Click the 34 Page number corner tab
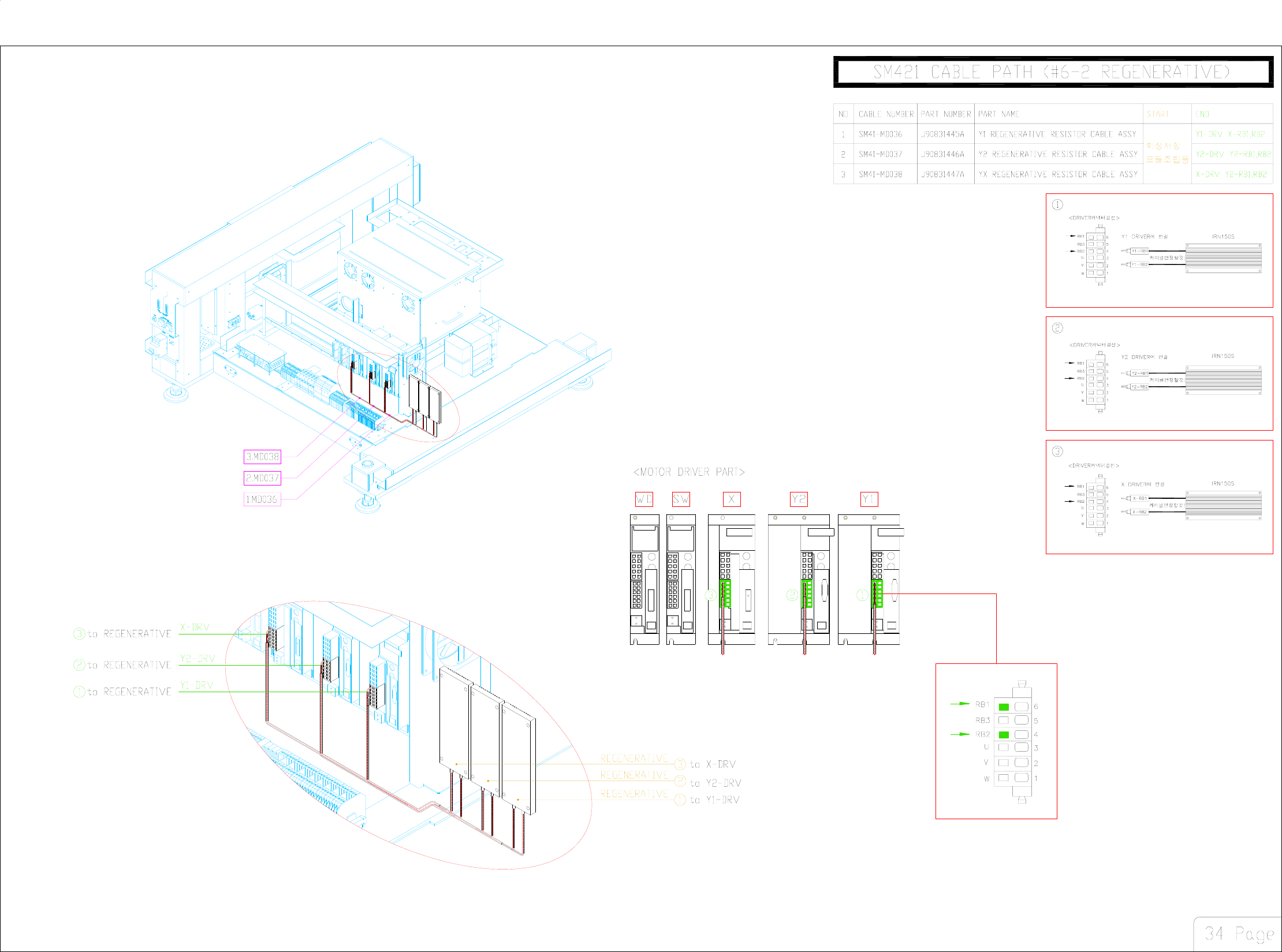 (1239, 934)
